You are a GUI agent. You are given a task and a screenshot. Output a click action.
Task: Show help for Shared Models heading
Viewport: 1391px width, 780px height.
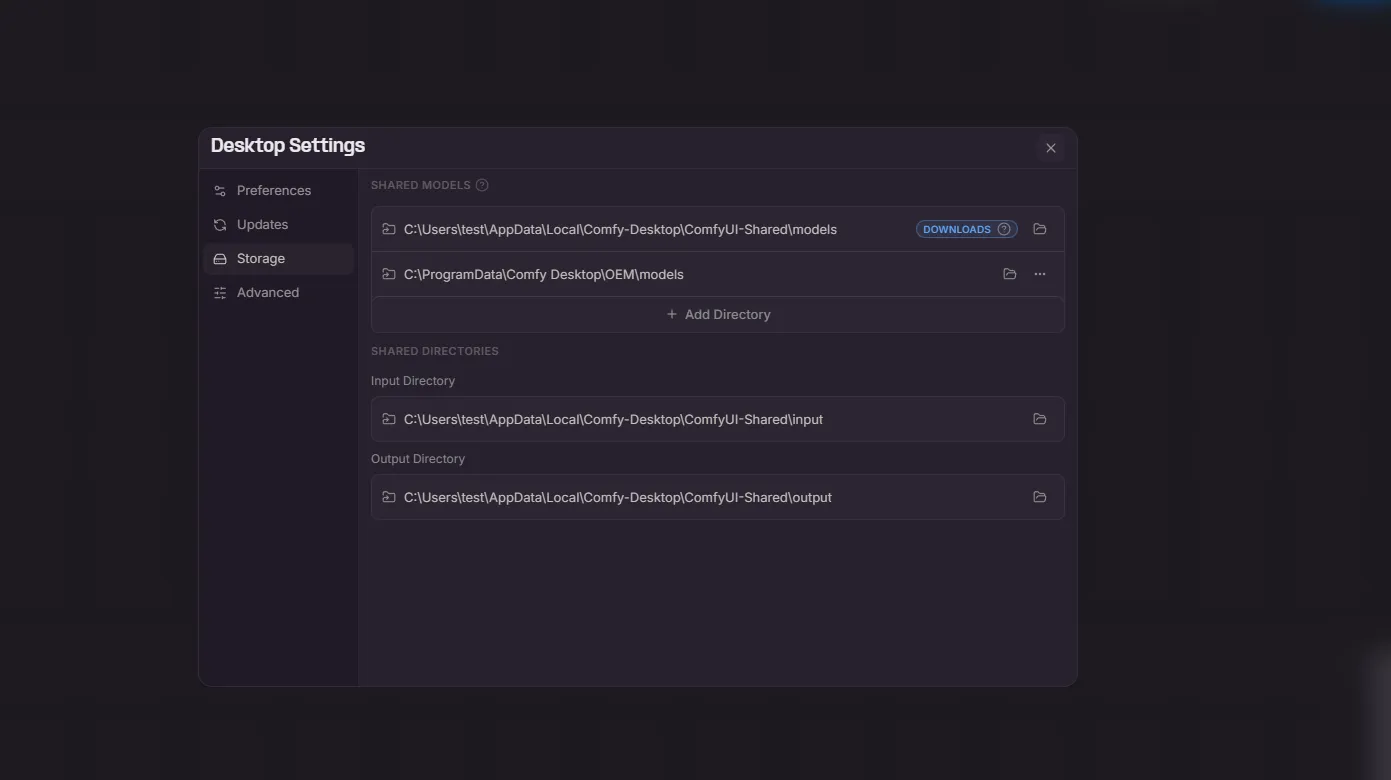(x=482, y=185)
